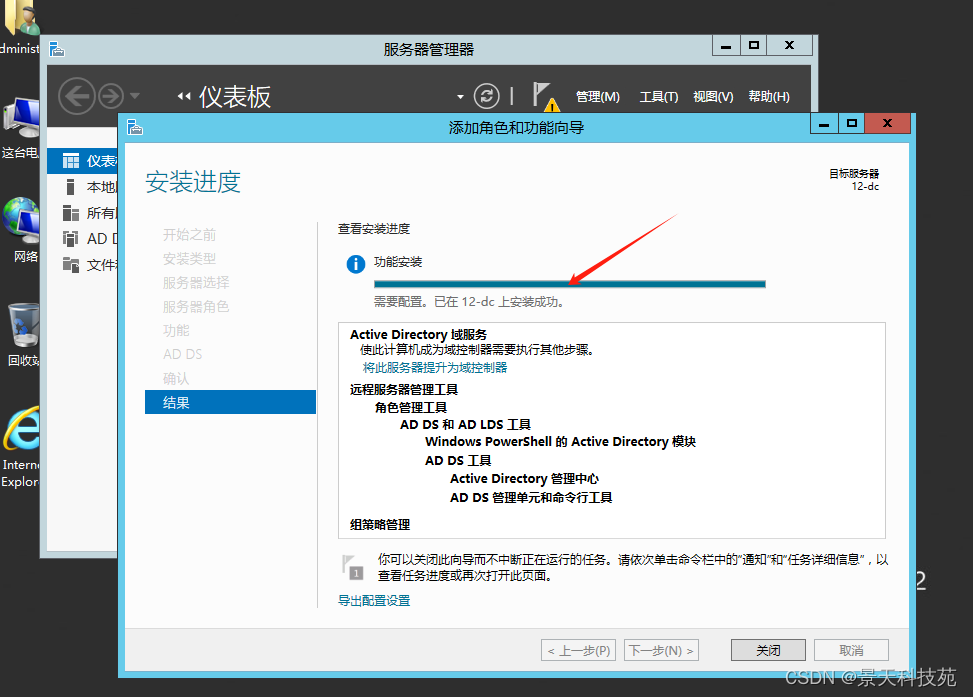Click 组策略管理 entry
973x697 pixels.
pos(380,525)
